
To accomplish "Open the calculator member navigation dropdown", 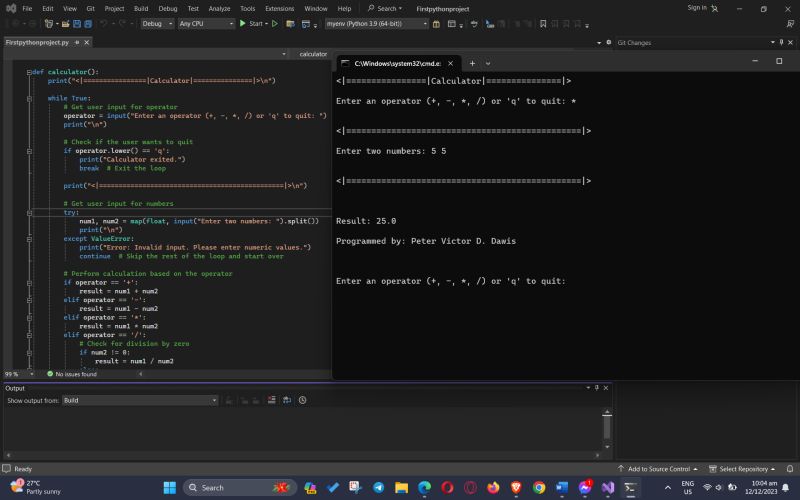I will (x=309, y=54).
